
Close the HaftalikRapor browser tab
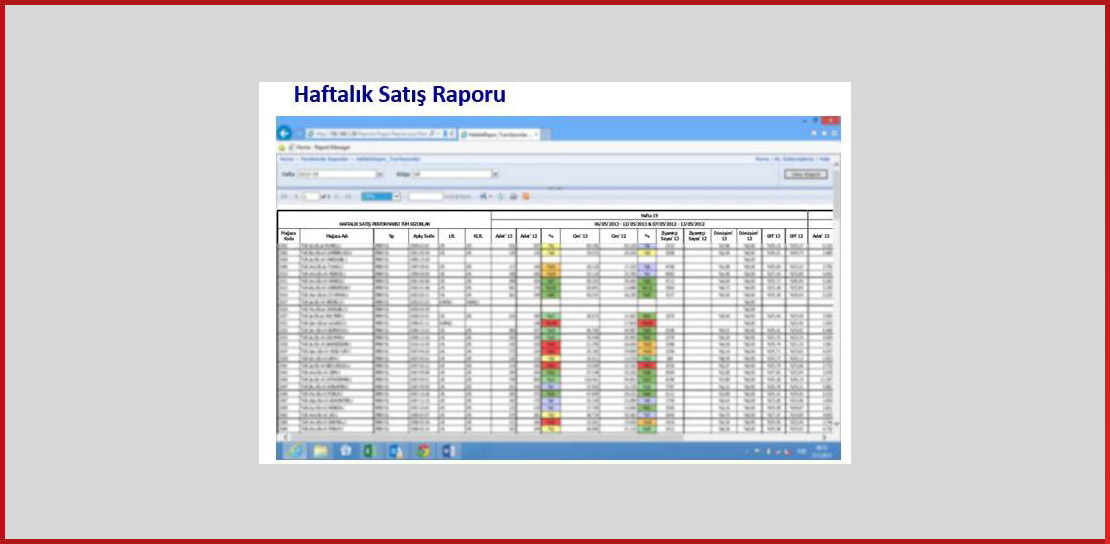536,134
